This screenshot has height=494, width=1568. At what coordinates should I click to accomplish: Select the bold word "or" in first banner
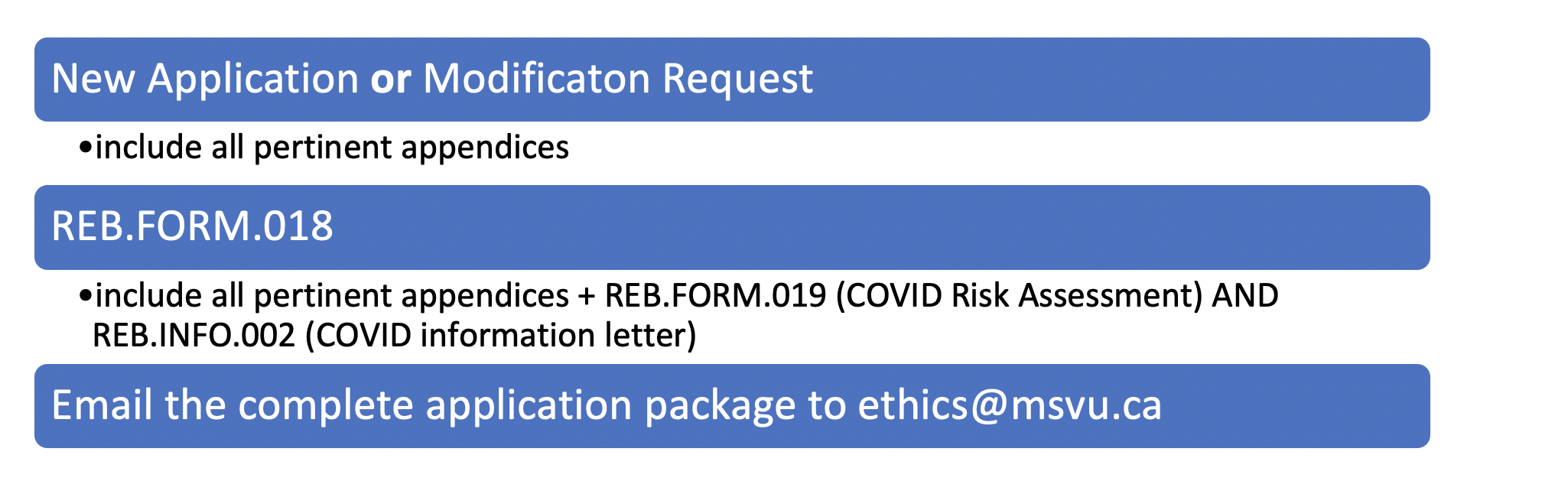pos(391,79)
